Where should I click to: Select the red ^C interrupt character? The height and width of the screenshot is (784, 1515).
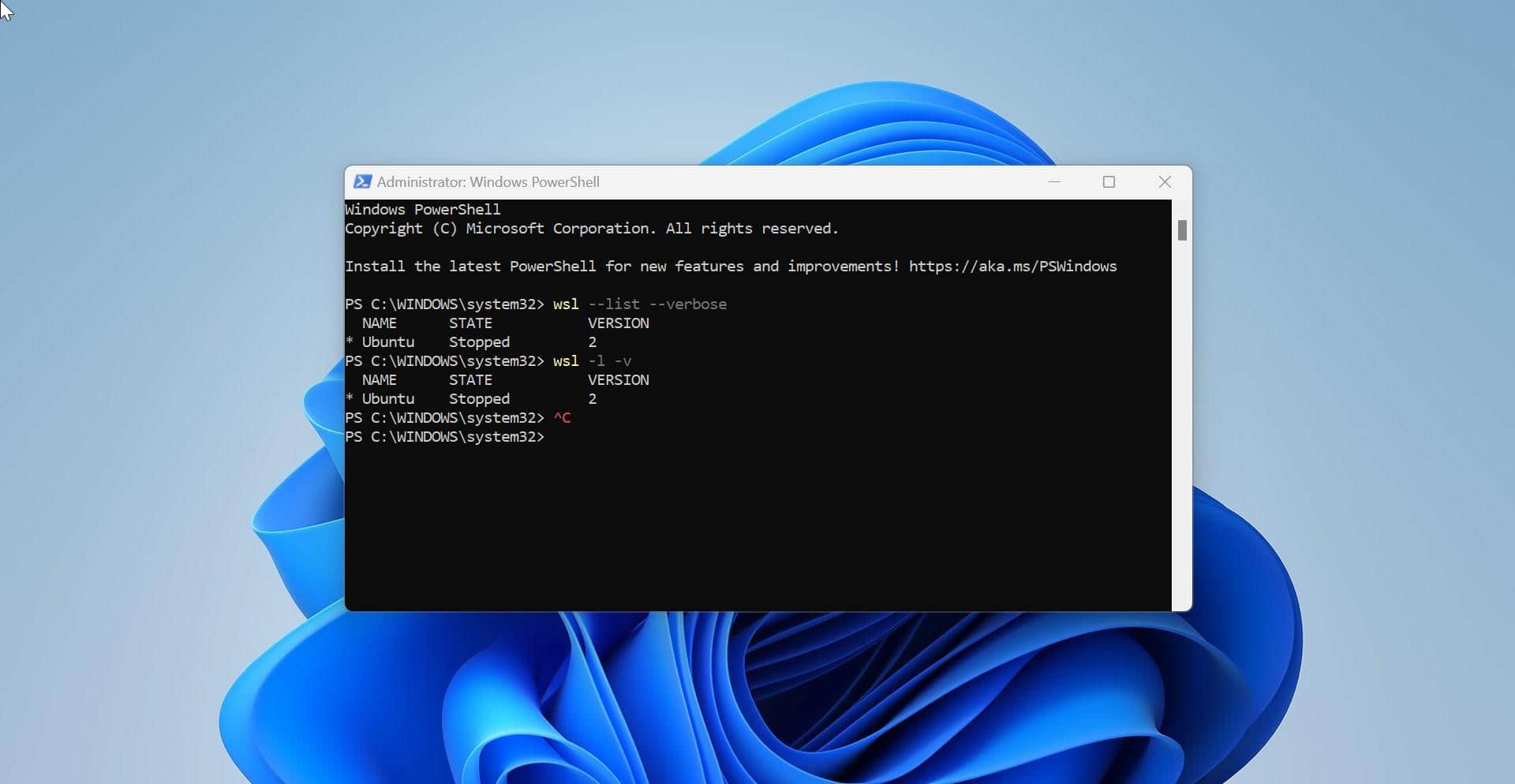562,418
